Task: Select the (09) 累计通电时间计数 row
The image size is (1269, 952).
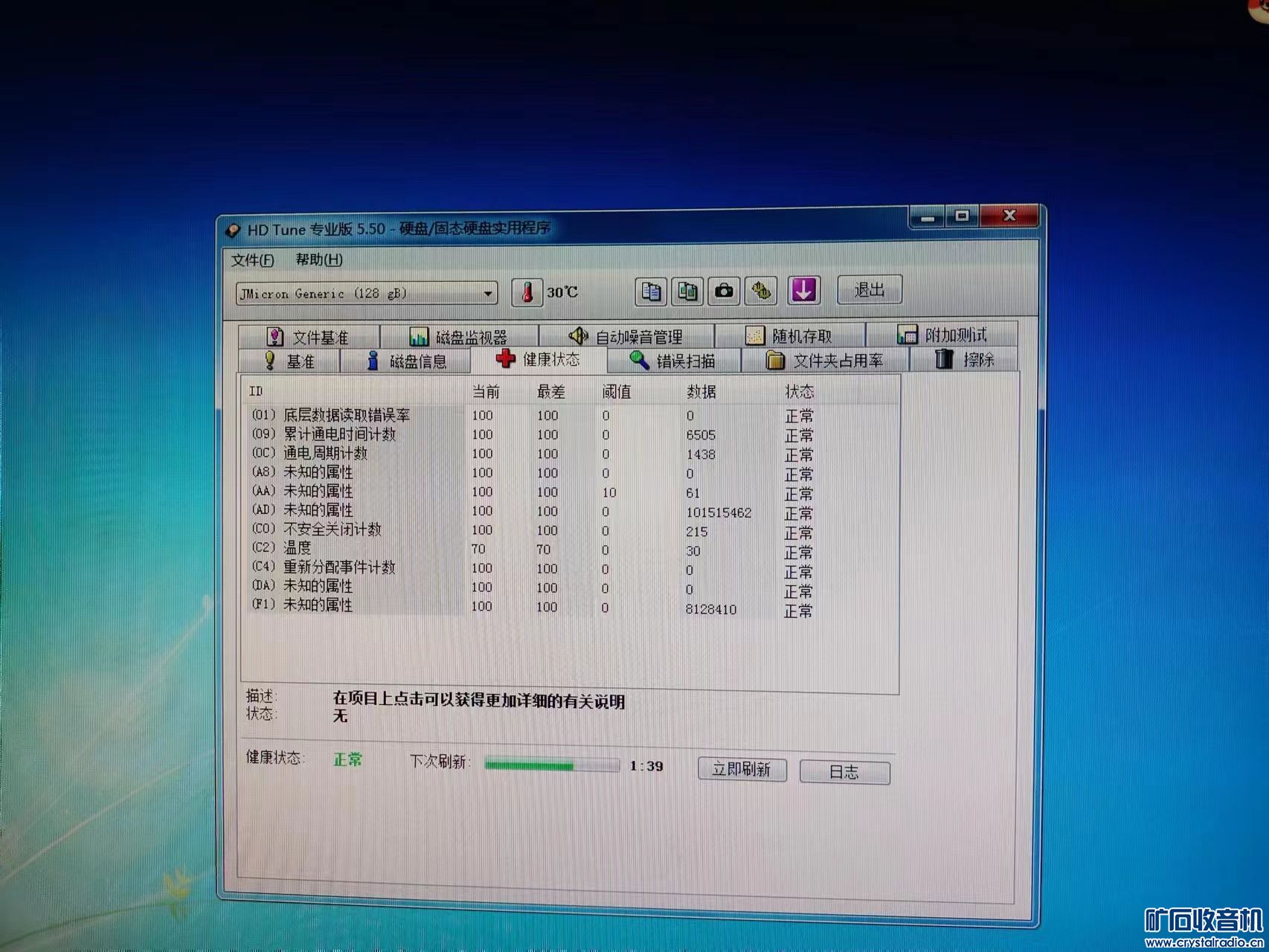Action: click(533, 434)
